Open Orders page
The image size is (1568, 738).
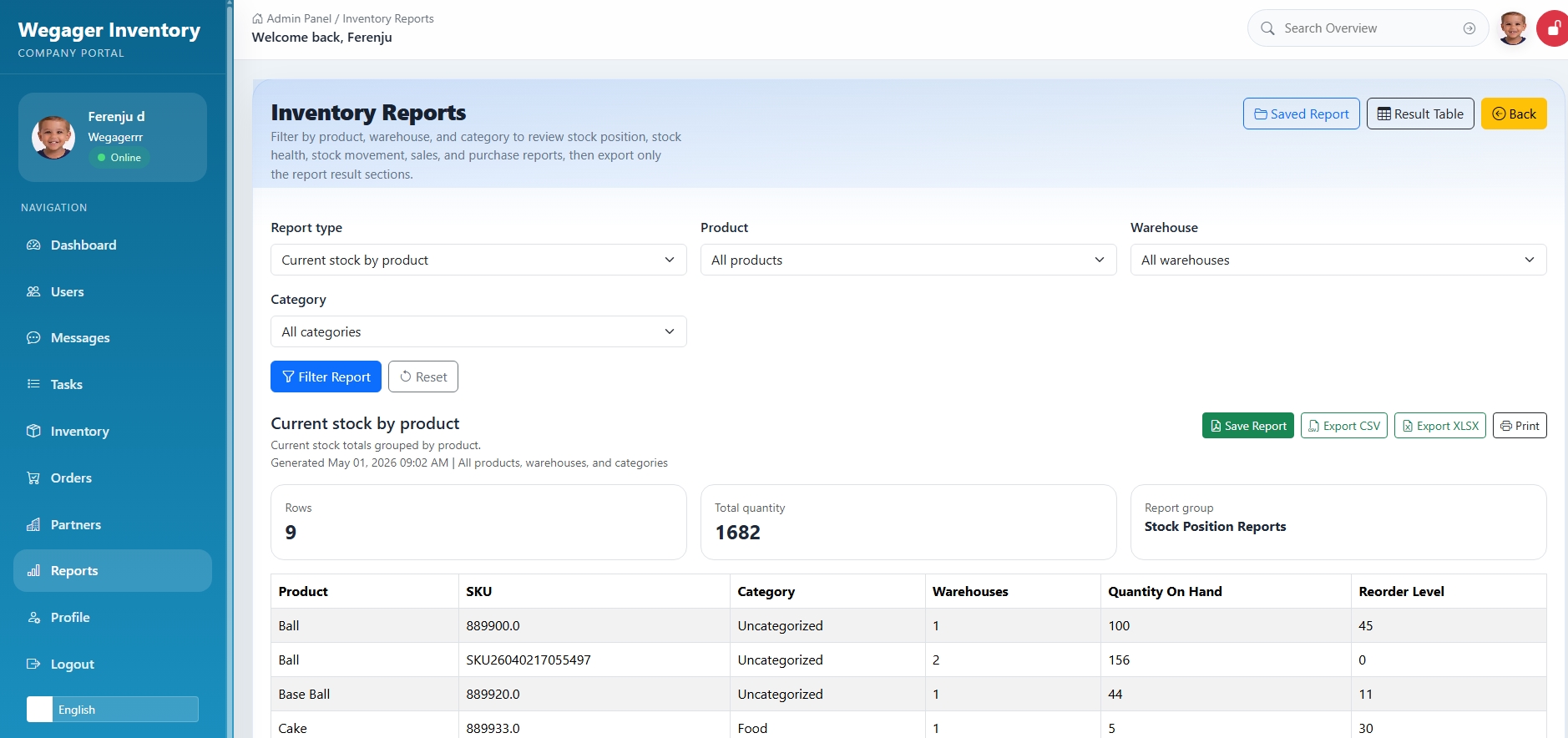pyautogui.click(x=112, y=478)
